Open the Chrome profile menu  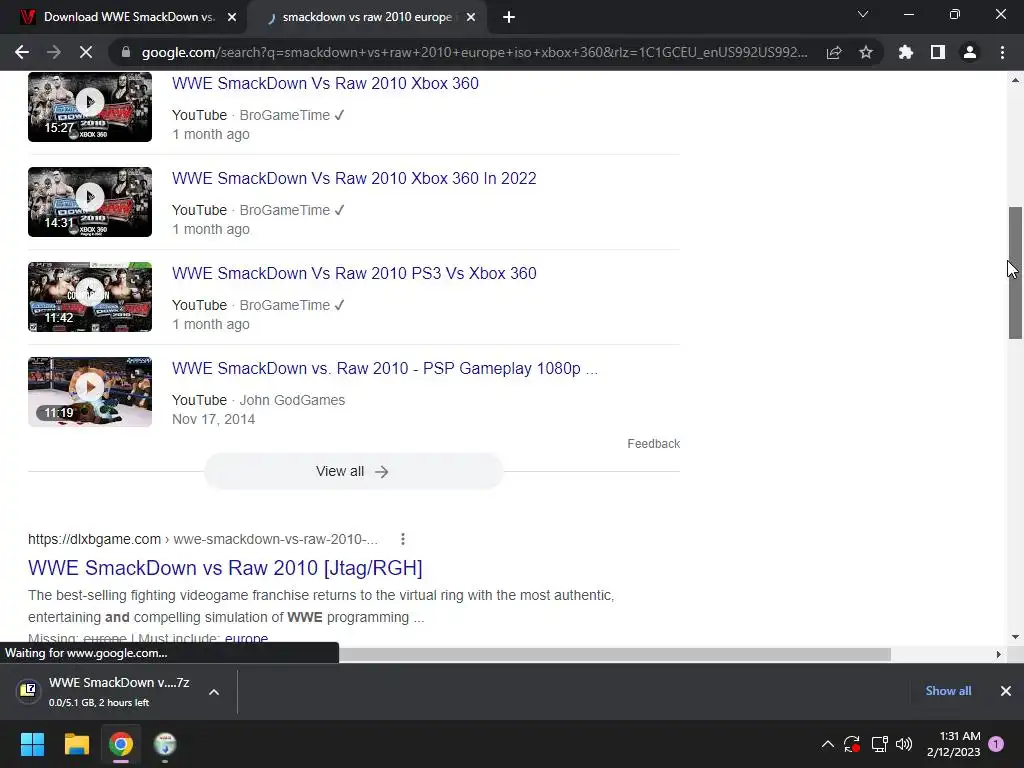coord(970,52)
